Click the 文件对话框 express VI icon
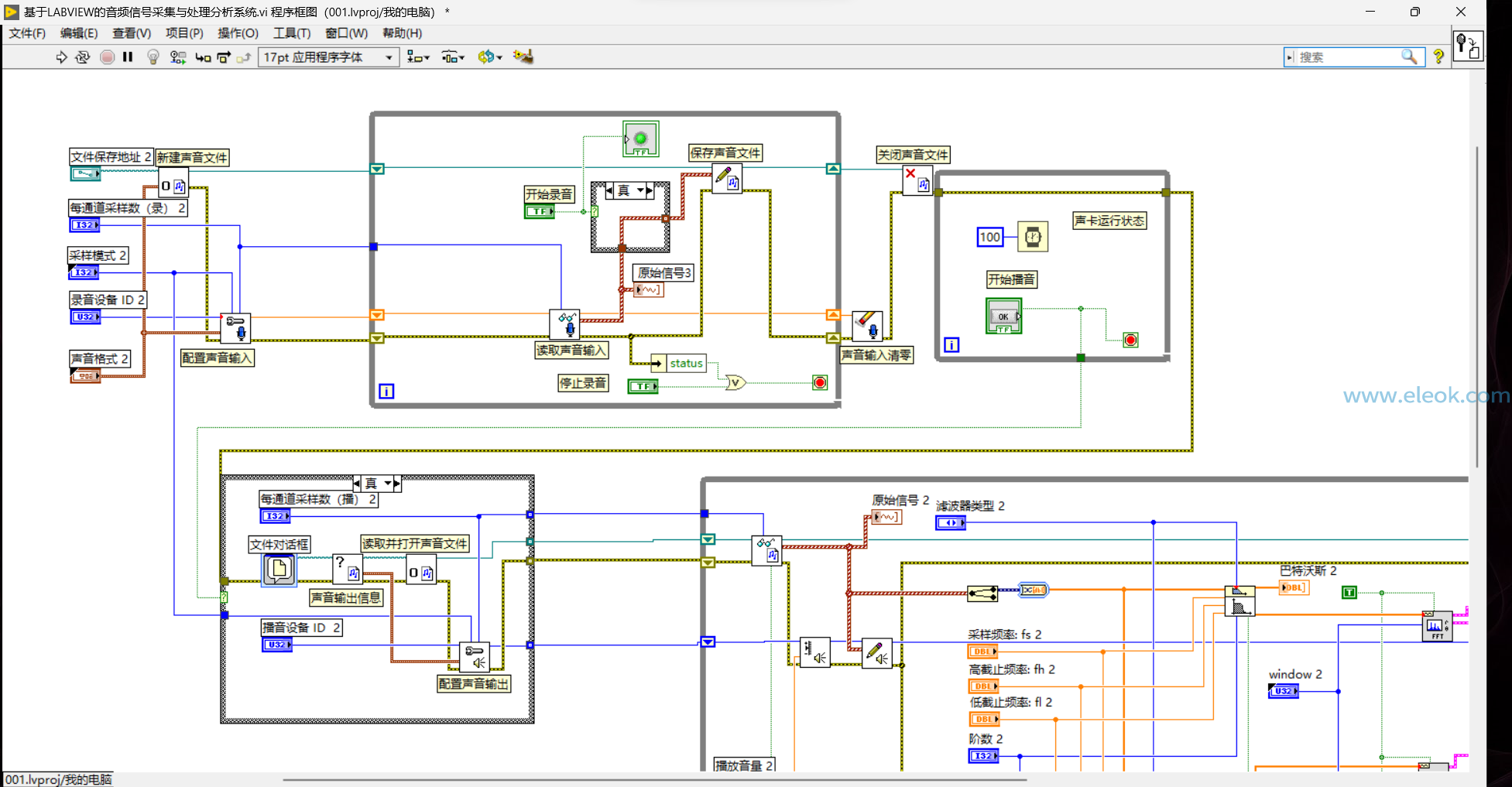This screenshot has height=787, width=1512. [x=279, y=570]
